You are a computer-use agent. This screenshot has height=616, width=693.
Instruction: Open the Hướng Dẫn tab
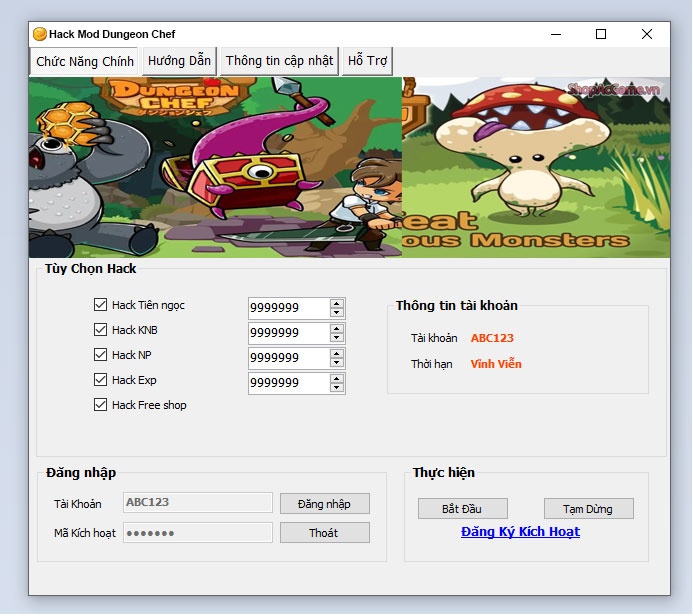tap(179, 61)
